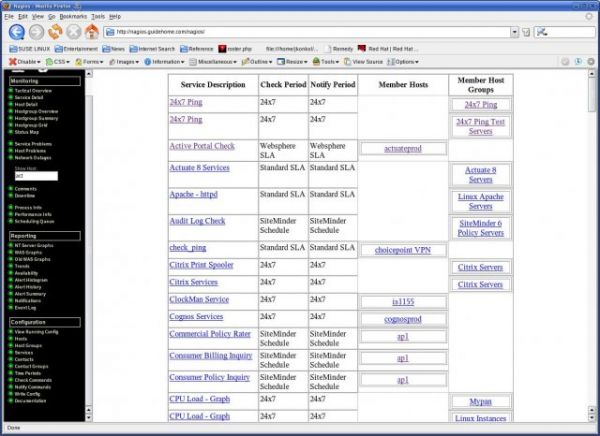
Task: Open the Miscellaneous dropdown
Action: (x=214, y=61)
